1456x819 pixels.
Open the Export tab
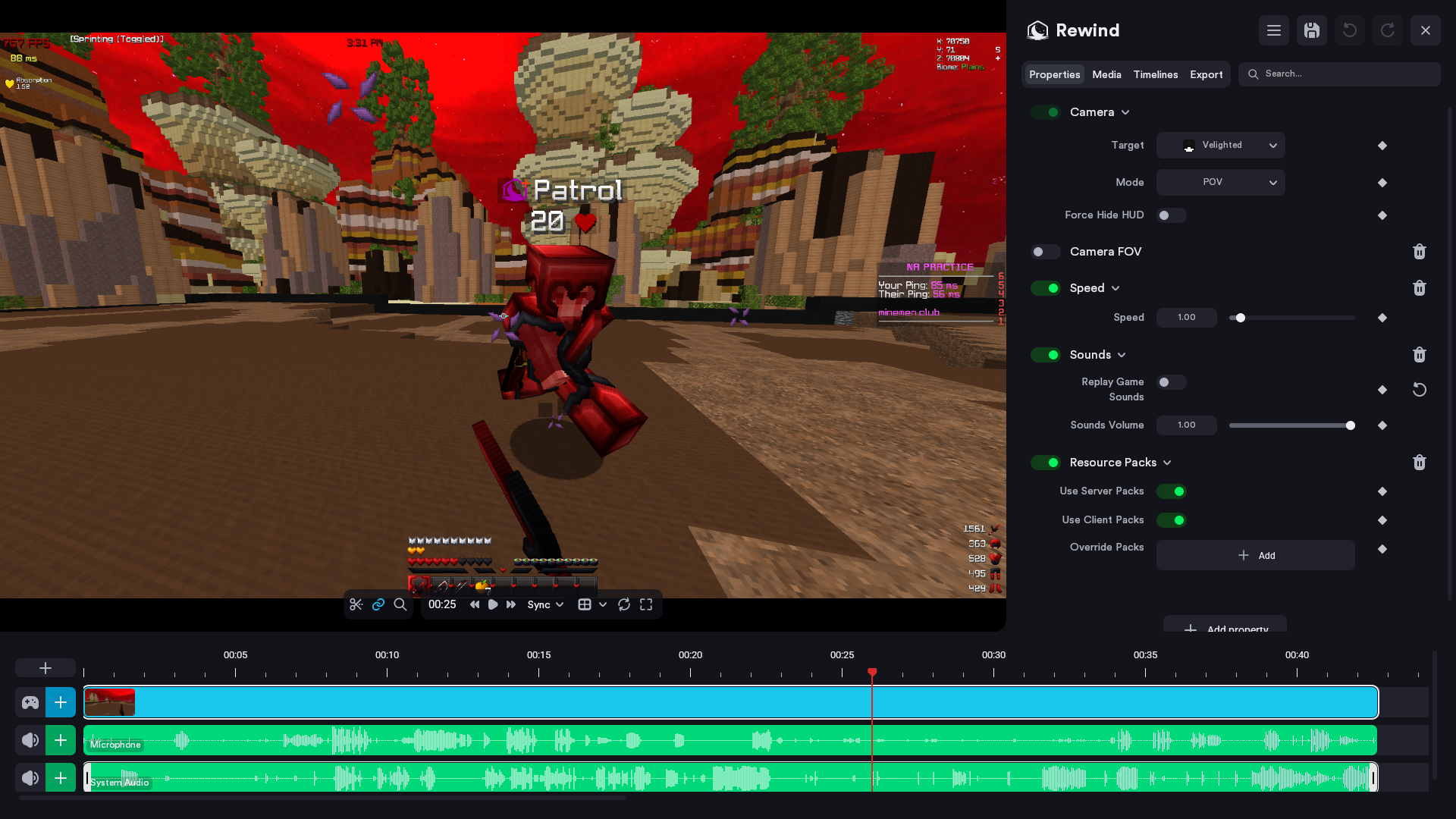point(1206,74)
